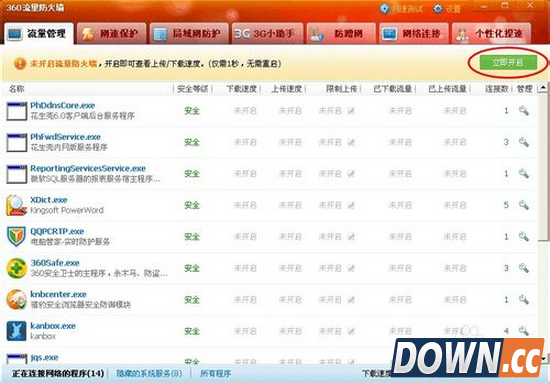Open manage tools for PhDdnsCore.exe
This screenshot has height=383, width=550.
[523, 110]
